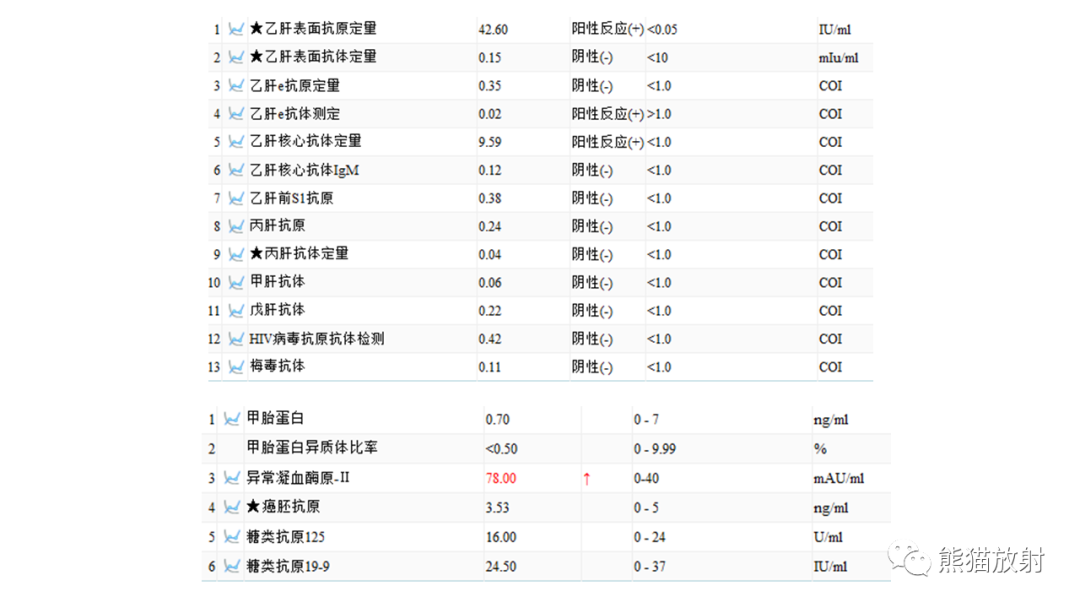Select the ★乙肝表面抗原定量 test name
This screenshot has width=1080, height=608.
[313, 29]
